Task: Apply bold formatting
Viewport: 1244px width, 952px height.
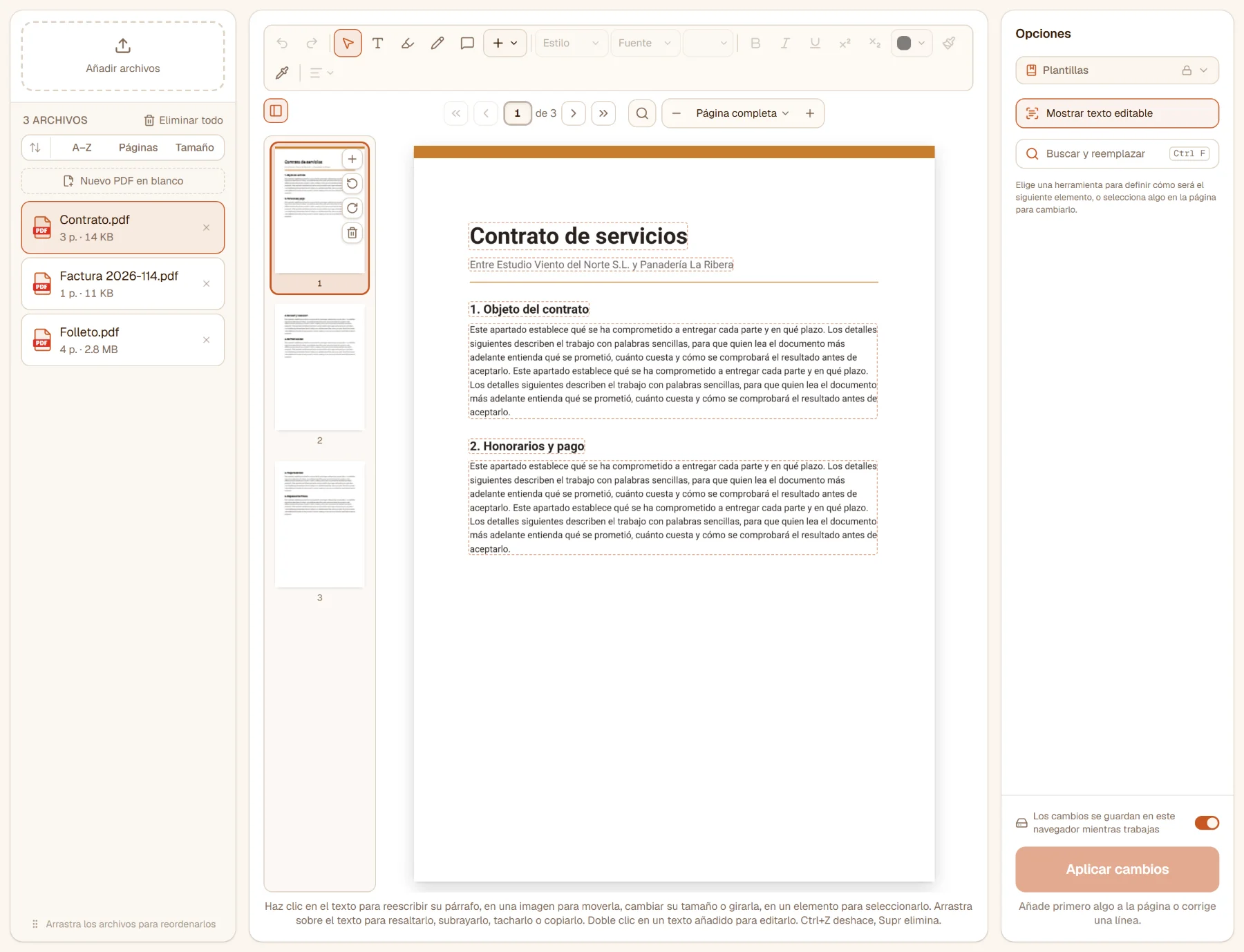Action: 755,44
